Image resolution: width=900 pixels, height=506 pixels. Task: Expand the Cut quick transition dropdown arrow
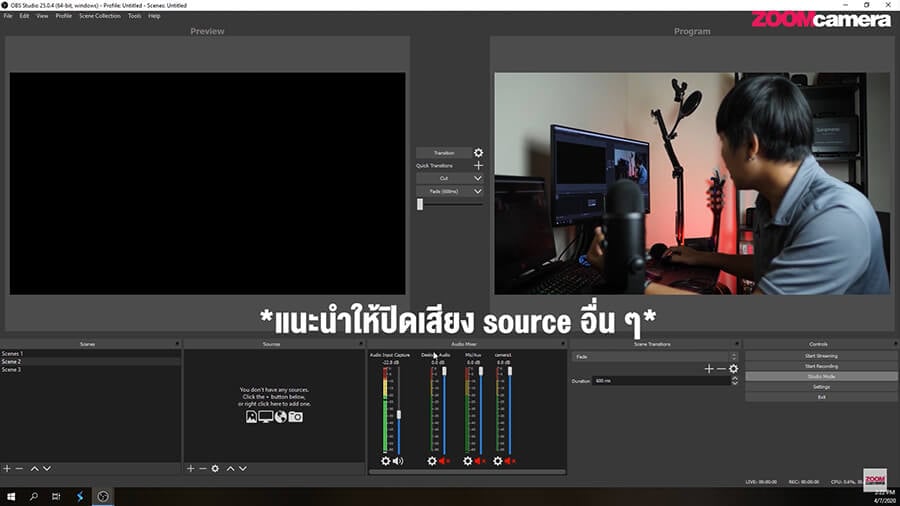coord(478,178)
